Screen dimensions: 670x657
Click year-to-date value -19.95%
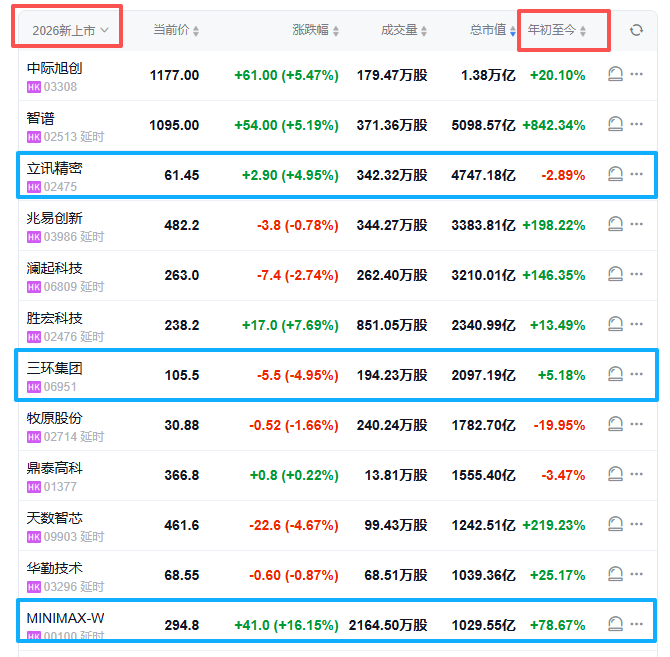tap(559, 425)
